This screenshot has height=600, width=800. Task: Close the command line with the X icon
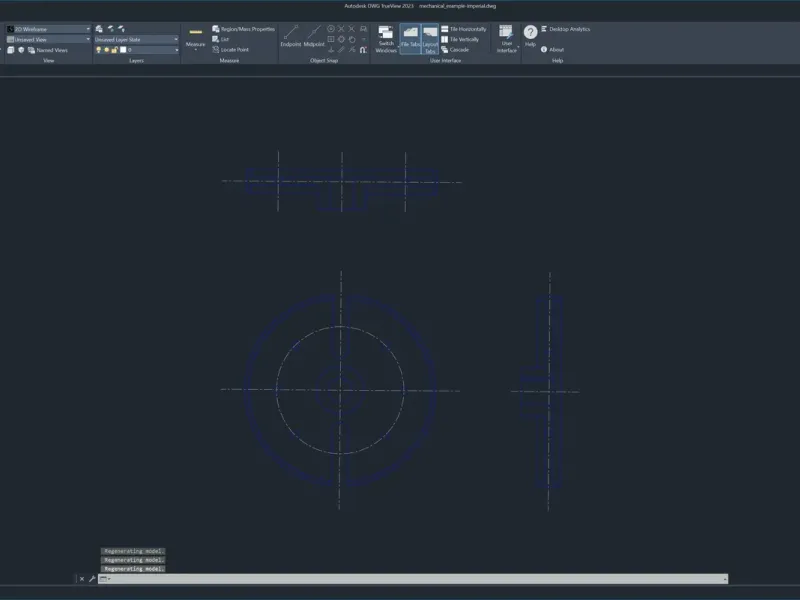(x=82, y=579)
